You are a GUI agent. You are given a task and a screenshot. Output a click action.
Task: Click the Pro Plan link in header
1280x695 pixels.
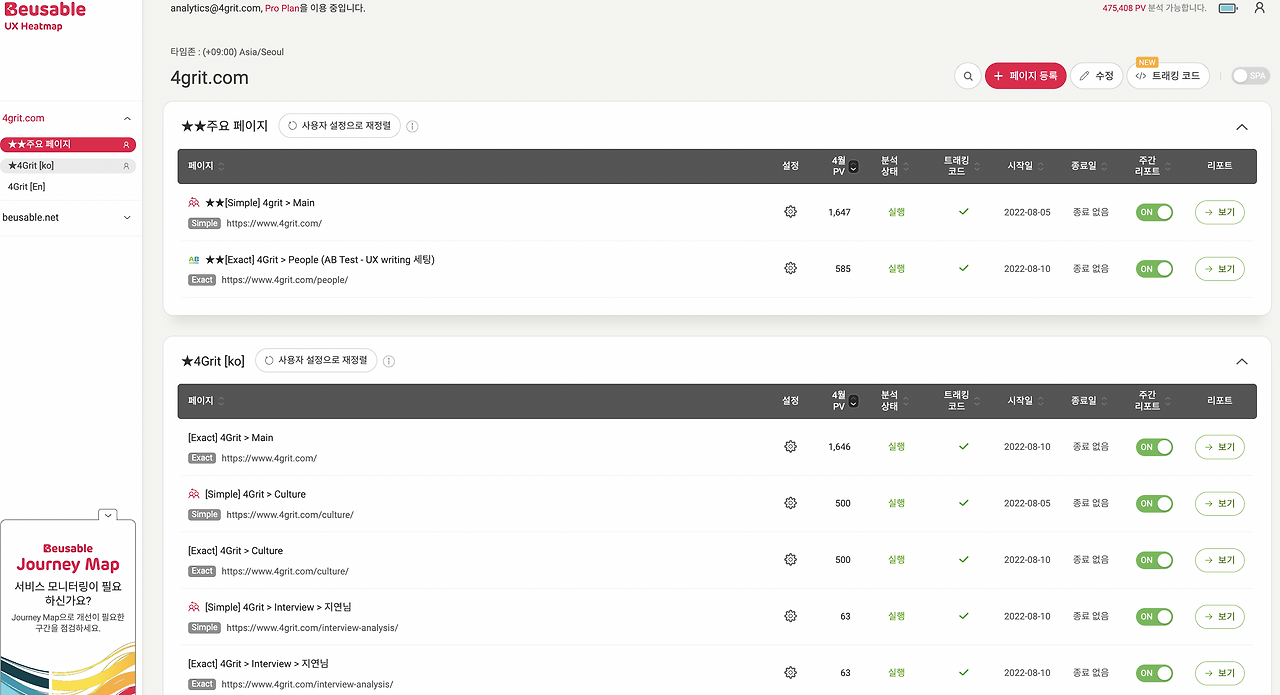pyautogui.click(x=282, y=8)
